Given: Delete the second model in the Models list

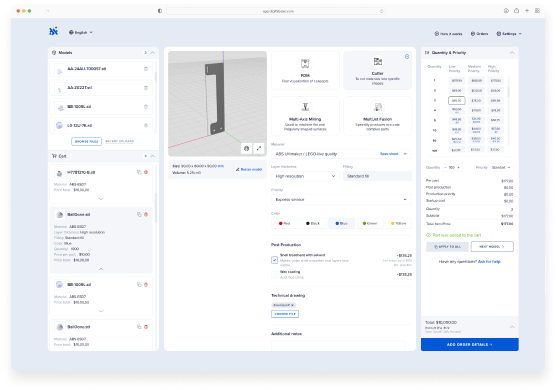Looking at the screenshot, I should (146, 88).
